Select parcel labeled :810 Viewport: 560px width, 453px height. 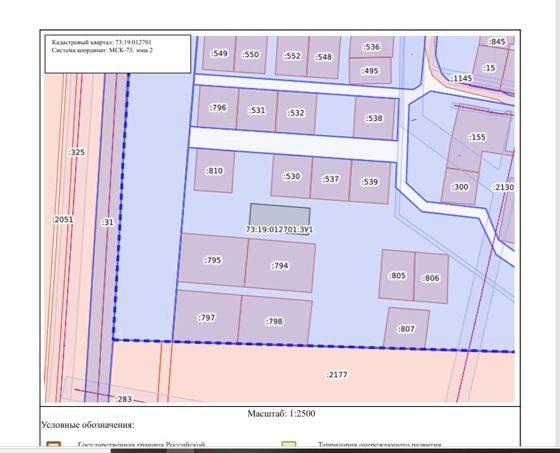click(214, 171)
